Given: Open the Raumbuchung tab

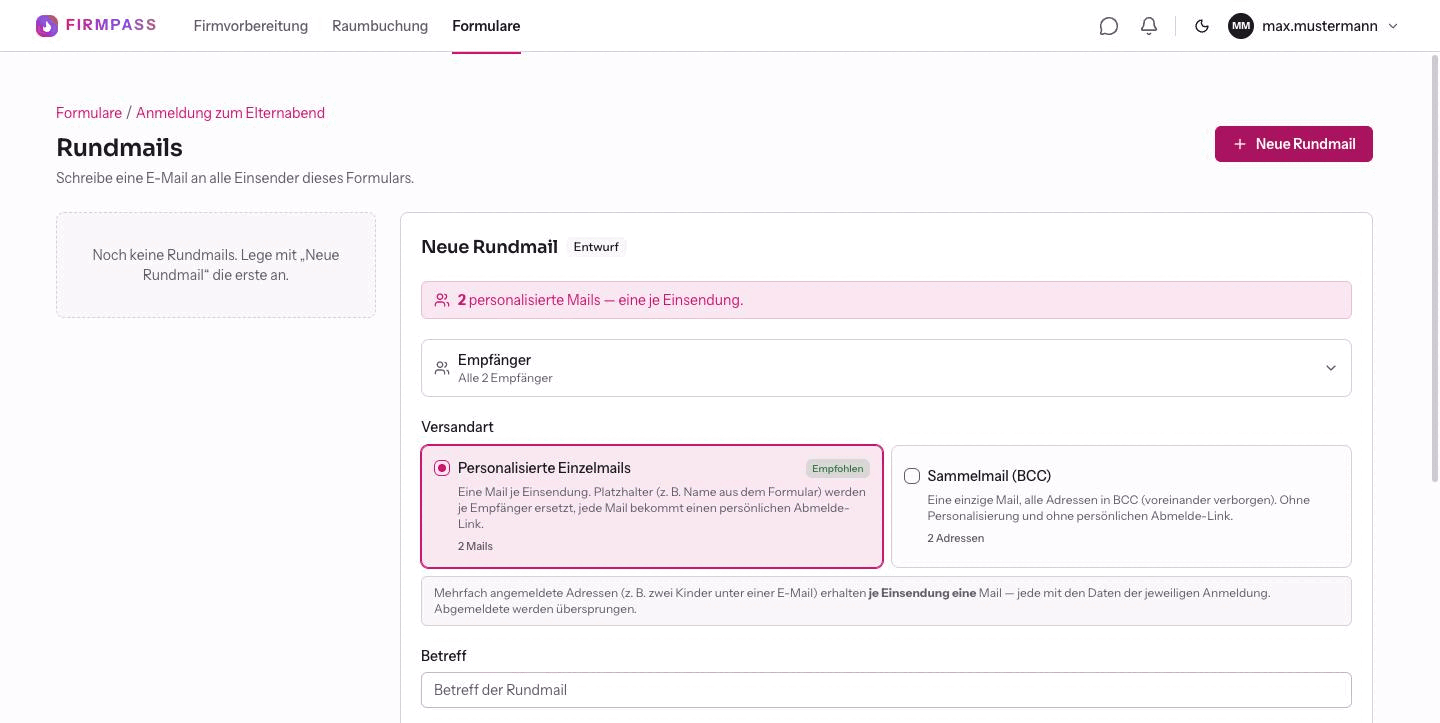Looking at the screenshot, I should (x=380, y=26).
